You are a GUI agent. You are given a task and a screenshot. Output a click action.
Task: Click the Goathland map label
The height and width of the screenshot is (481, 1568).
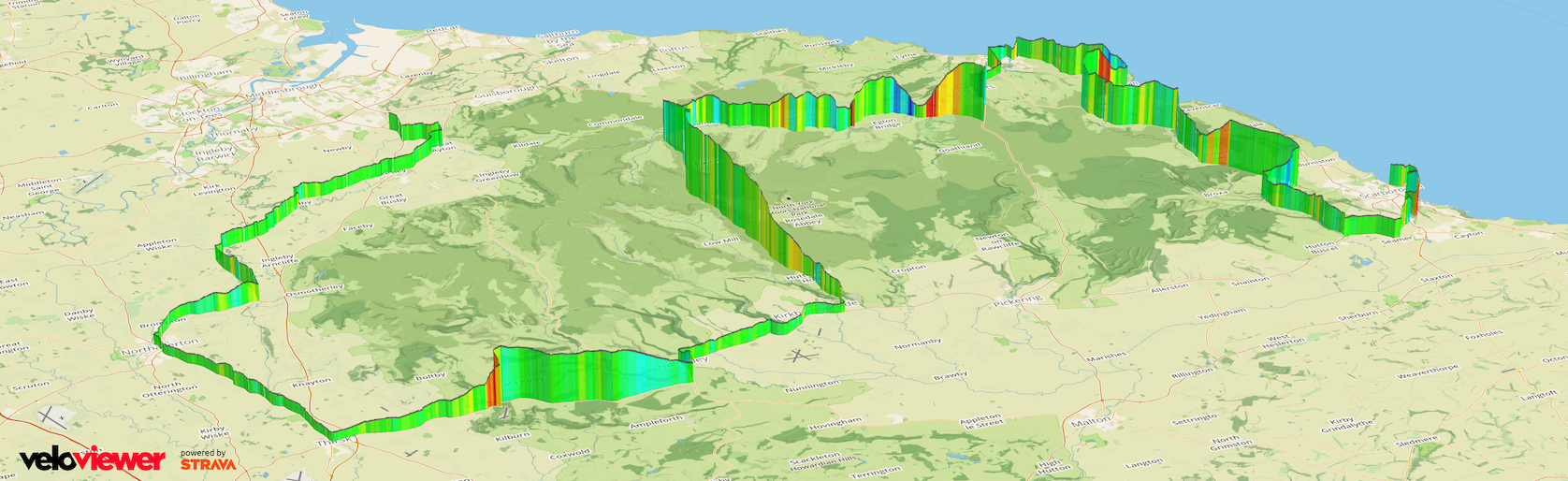[x=961, y=148]
